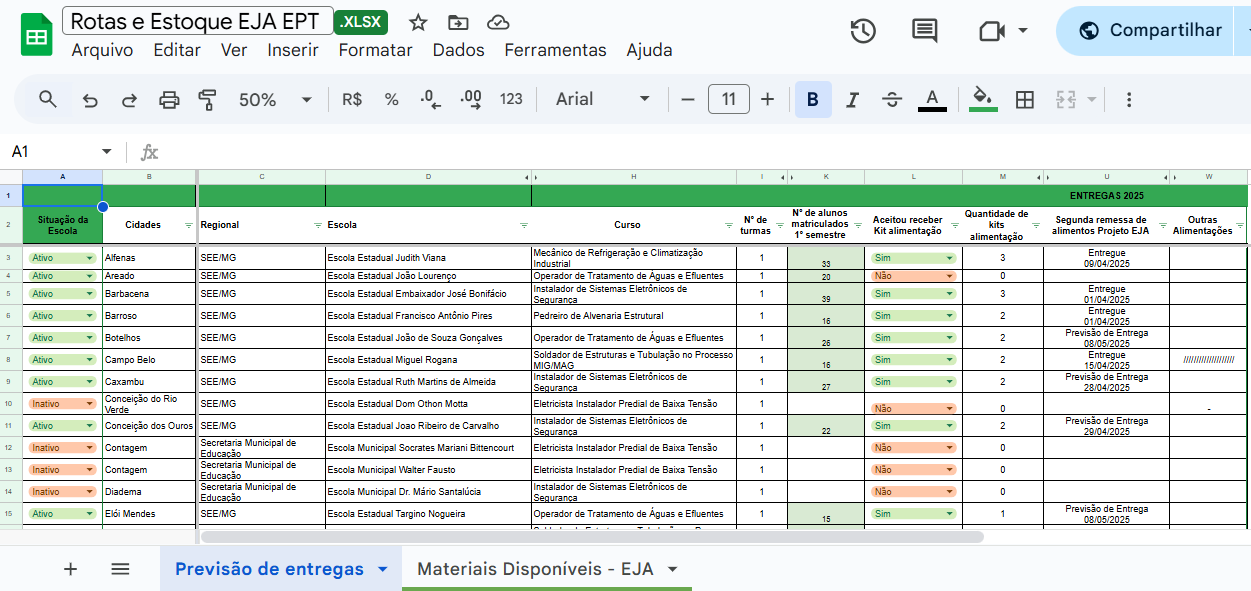Open the Ver menu
1251x591 pixels.
point(234,50)
